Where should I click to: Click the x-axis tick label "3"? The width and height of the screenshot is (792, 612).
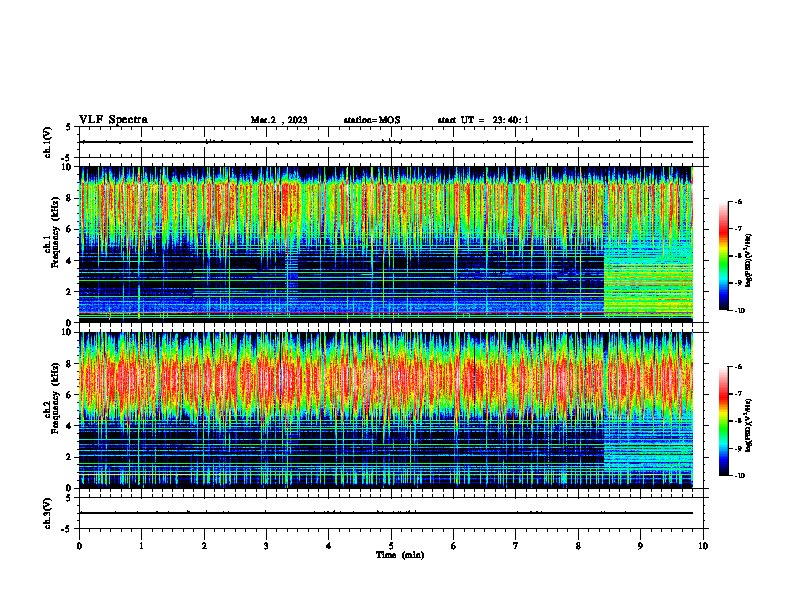point(266,546)
